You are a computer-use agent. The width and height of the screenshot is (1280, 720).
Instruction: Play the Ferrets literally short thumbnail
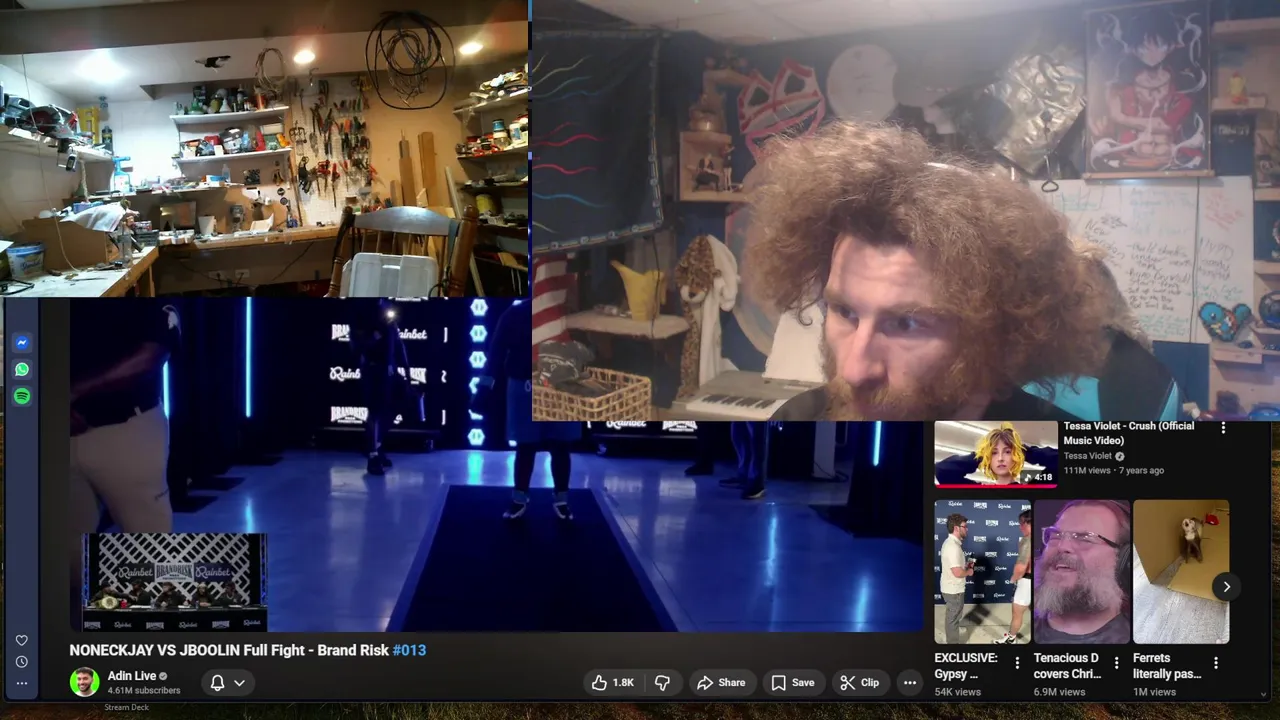[x=1181, y=572]
